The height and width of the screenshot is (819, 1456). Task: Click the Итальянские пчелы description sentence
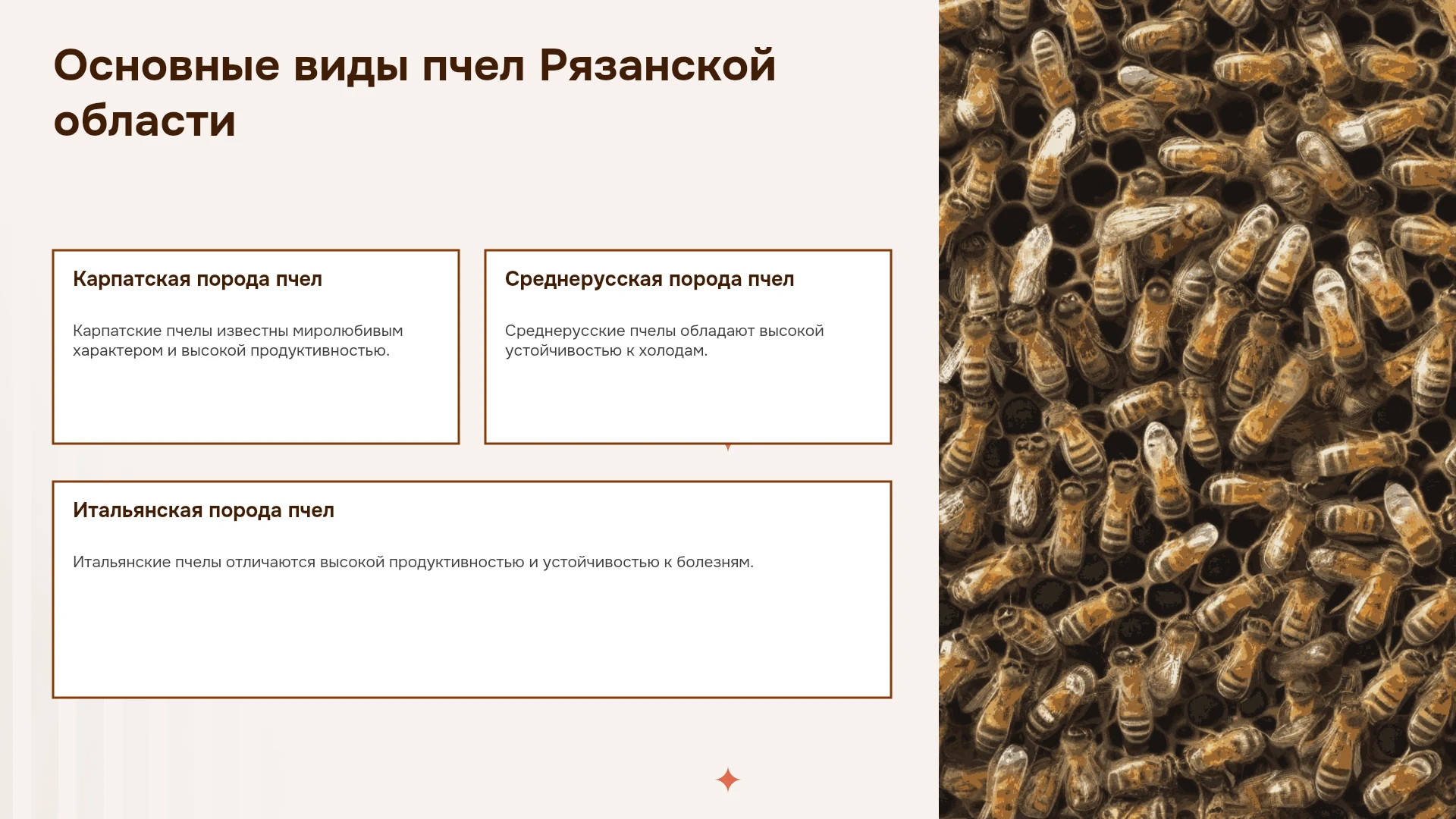point(413,562)
